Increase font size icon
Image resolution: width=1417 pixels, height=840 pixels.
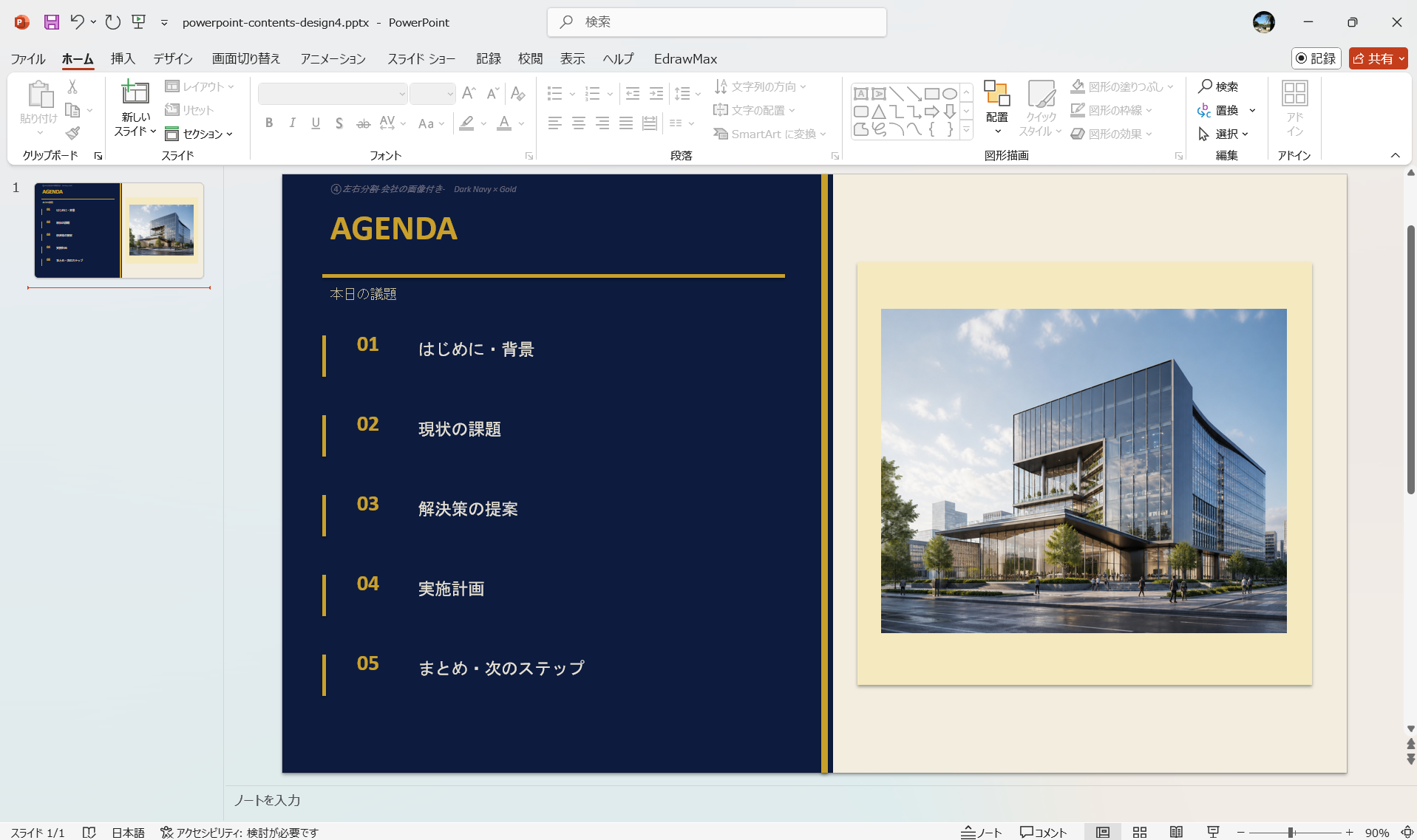click(468, 94)
